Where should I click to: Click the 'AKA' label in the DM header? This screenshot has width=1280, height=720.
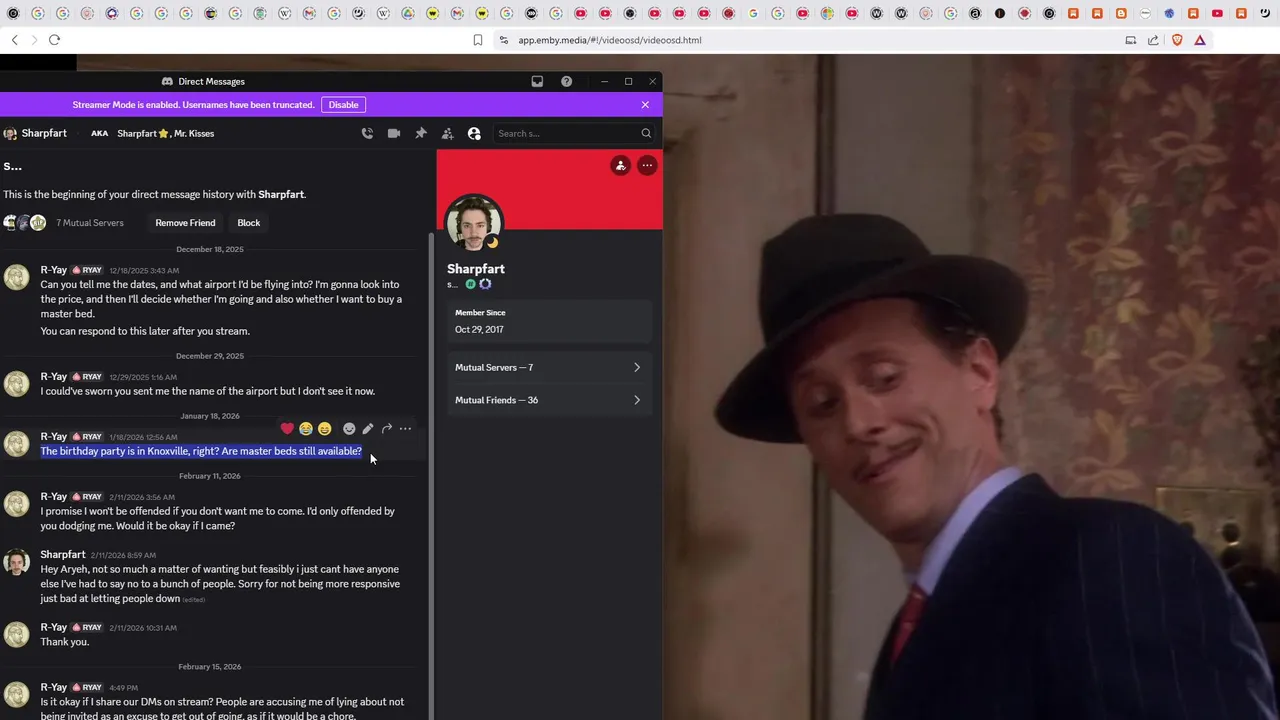click(100, 133)
